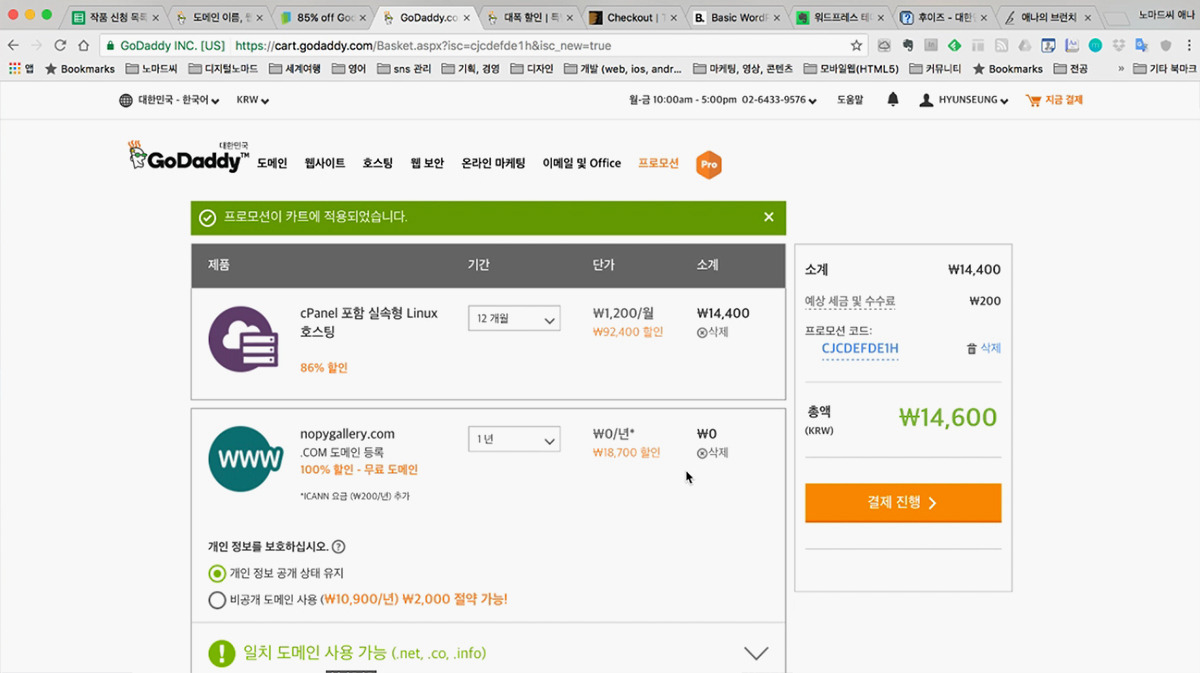
Task: Click the Evernote elephant extension icon
Action: click(x=908, y=46)
